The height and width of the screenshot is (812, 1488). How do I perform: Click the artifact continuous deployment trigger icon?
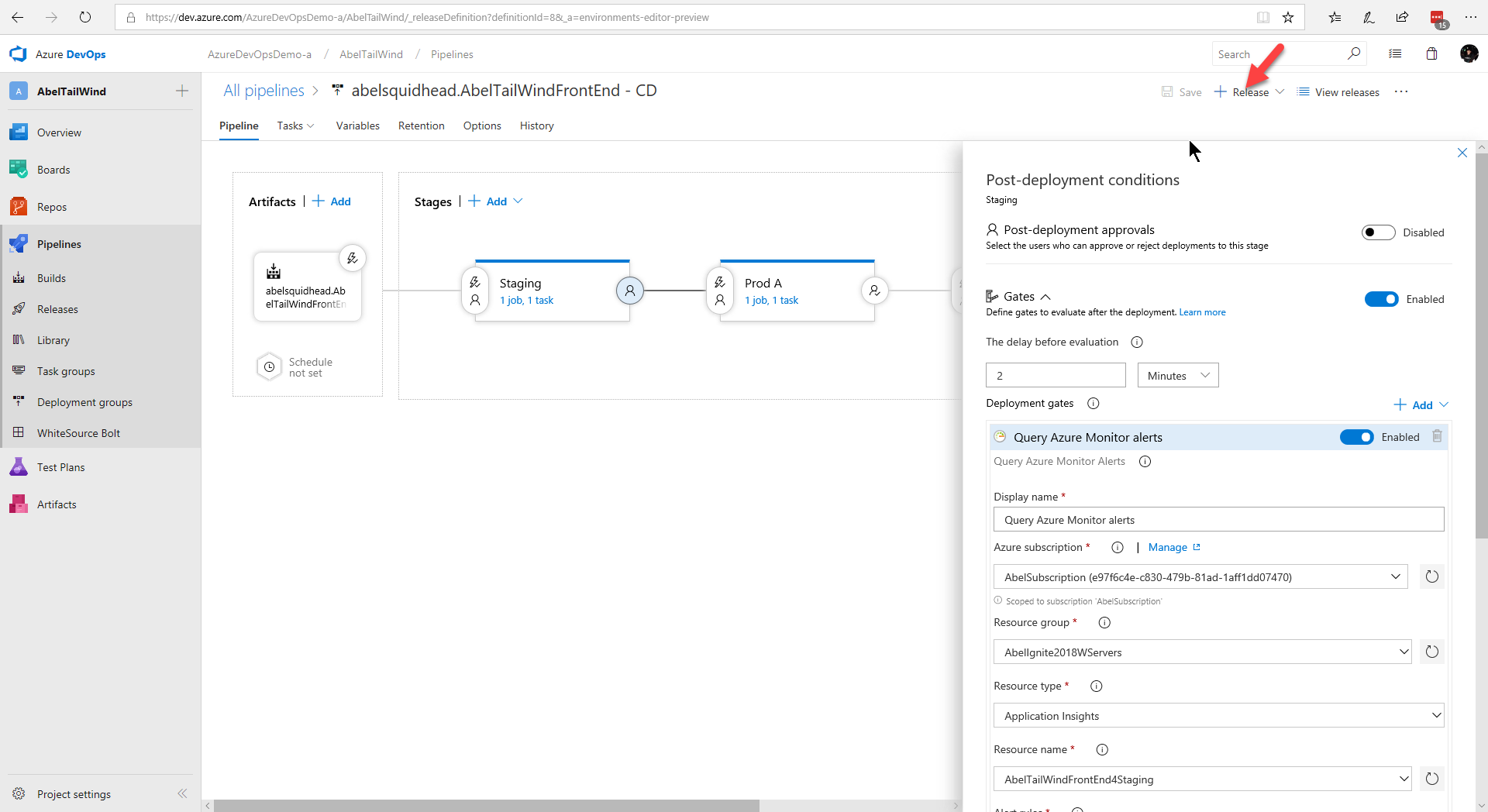(353, 258)
